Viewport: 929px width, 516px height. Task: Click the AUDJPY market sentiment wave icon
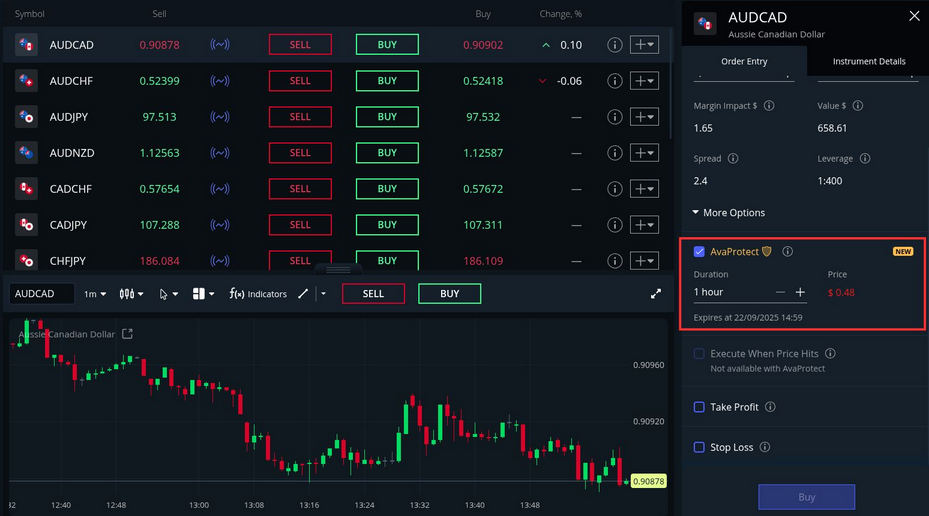click(220, 117)
